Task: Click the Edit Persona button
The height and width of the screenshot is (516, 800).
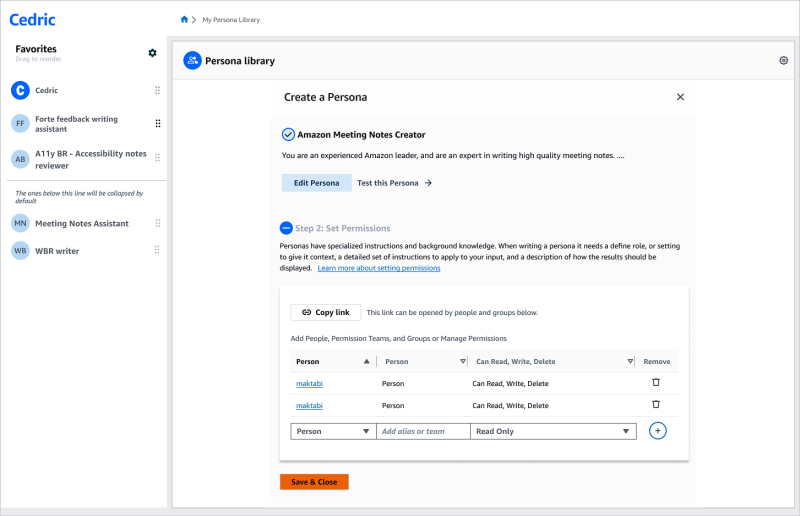Action: 315,183
